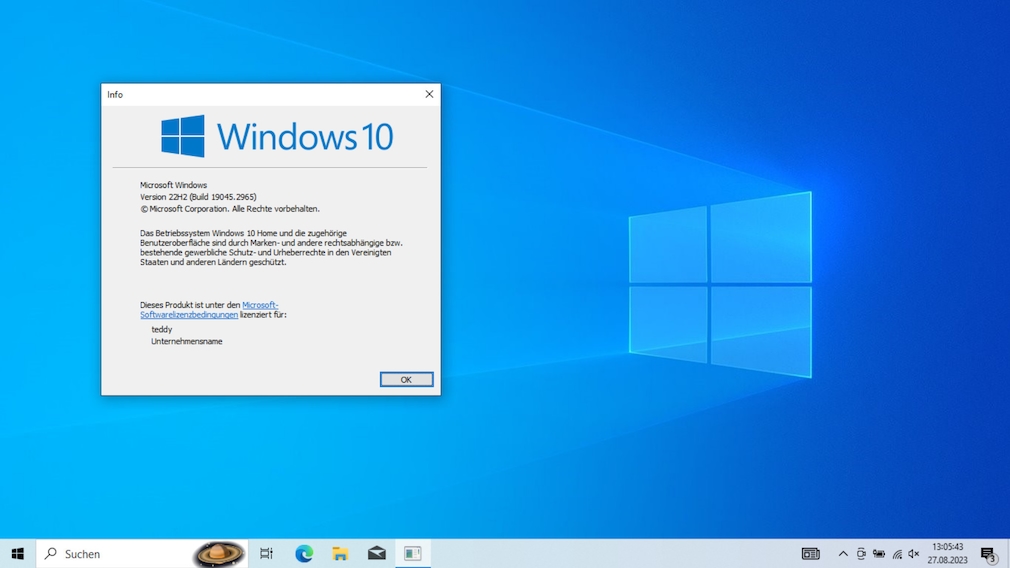Open the news and interests widget
The height and width of the screenshot is (568, 1010).
[811, 554]
